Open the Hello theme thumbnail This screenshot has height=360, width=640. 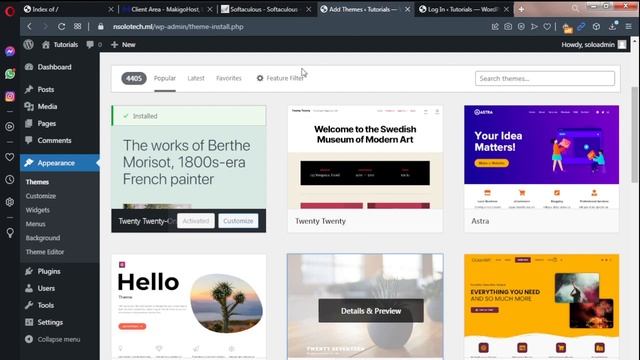pos(189,307)
